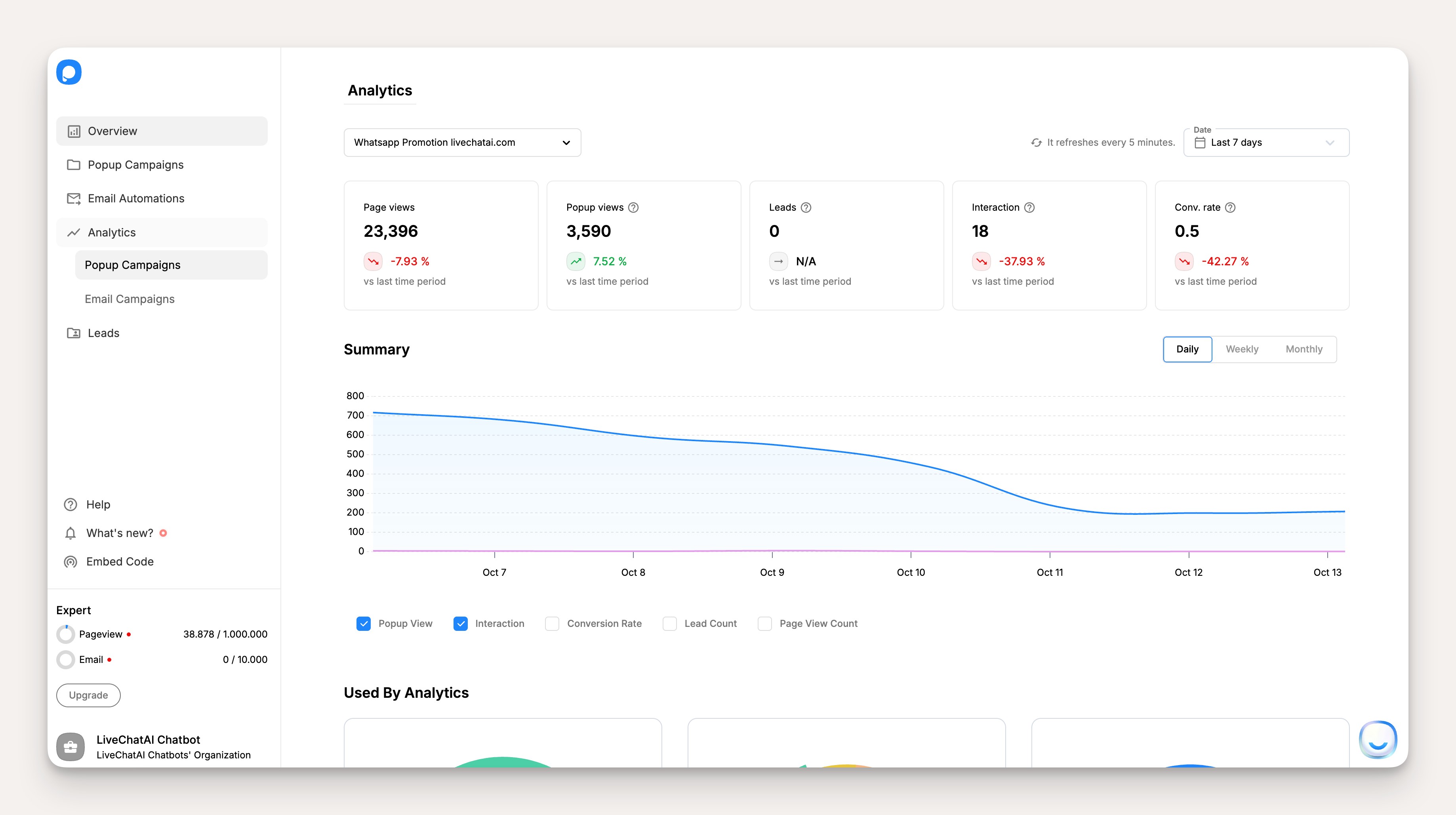Open the Whatsapp Promotion campaign selector
The width and height of the screenshot is (1456, 815).
(x=462, y=143)
